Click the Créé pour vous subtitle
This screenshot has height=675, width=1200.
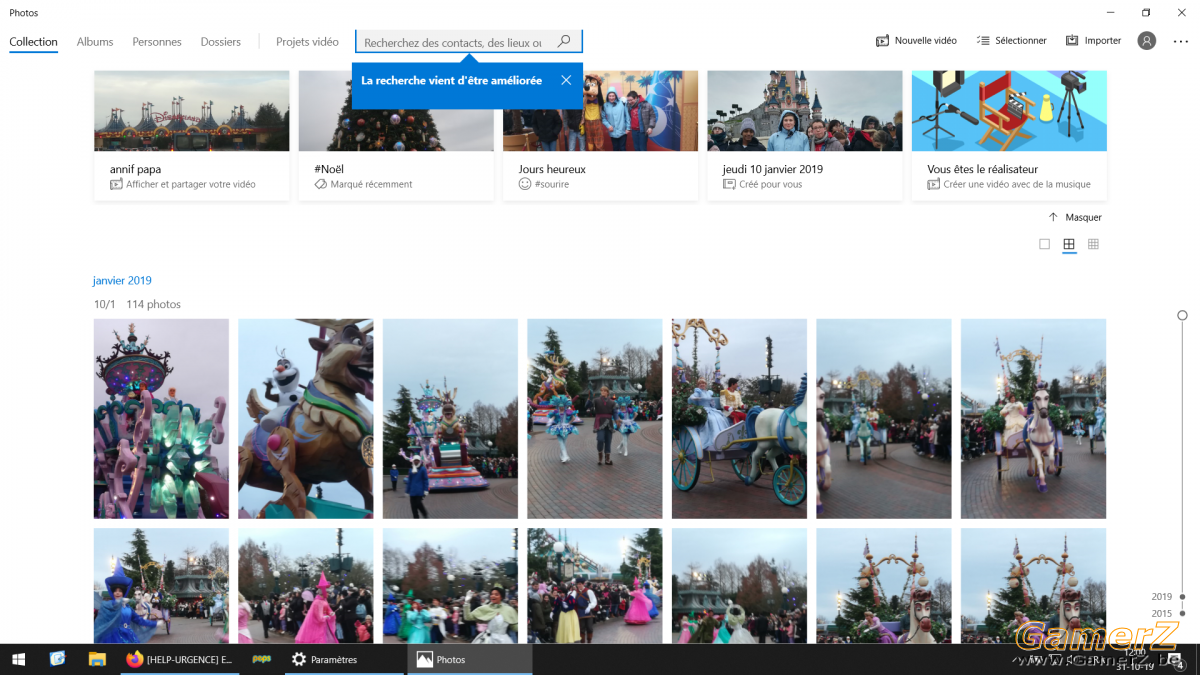(x=771, y=184)
